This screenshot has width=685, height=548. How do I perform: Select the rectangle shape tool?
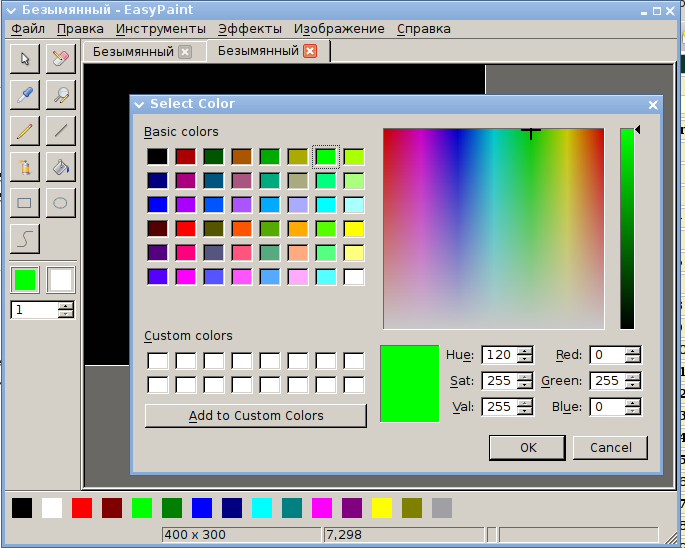pyautogui.click(x=25, y=203)
